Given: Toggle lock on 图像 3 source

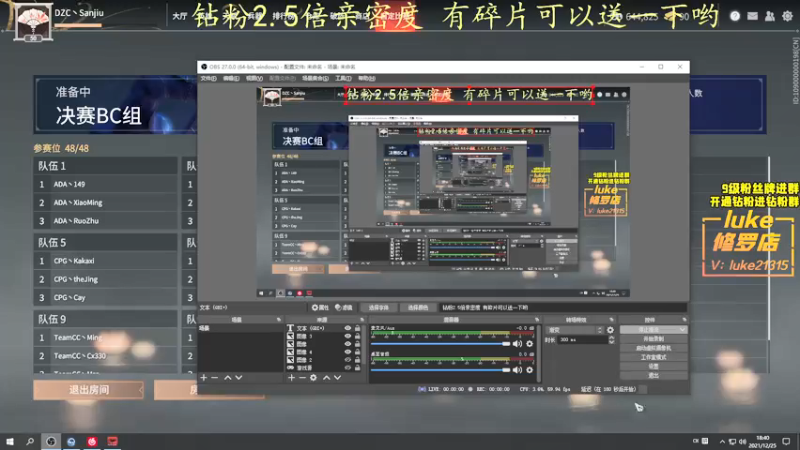Looking at the screenshot, I should point(358,336).
